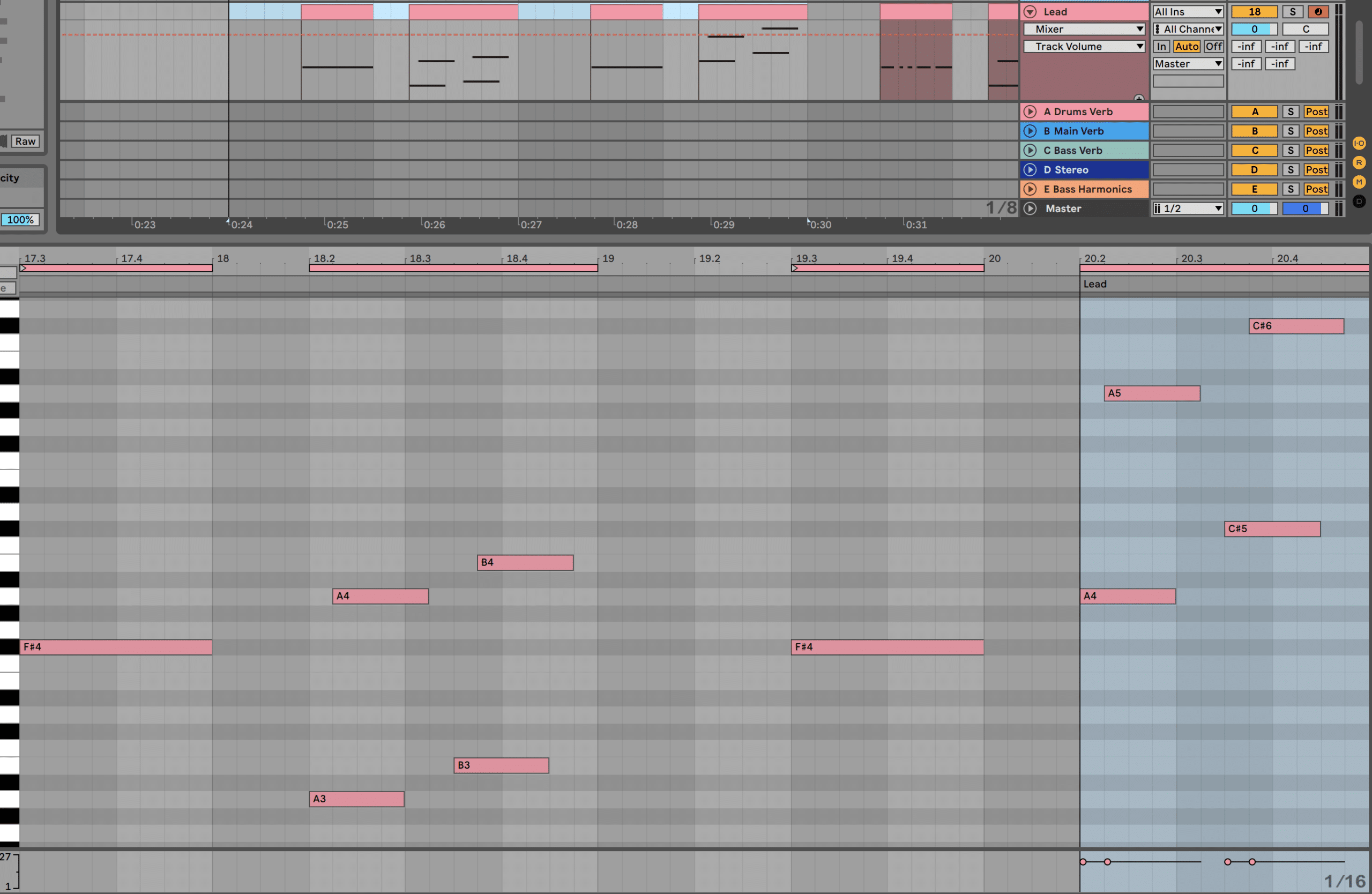This screenshot has width=1372, height=894.
Task: Adjust the Master preview/cue volume slider
Action: click(1306, 208)
